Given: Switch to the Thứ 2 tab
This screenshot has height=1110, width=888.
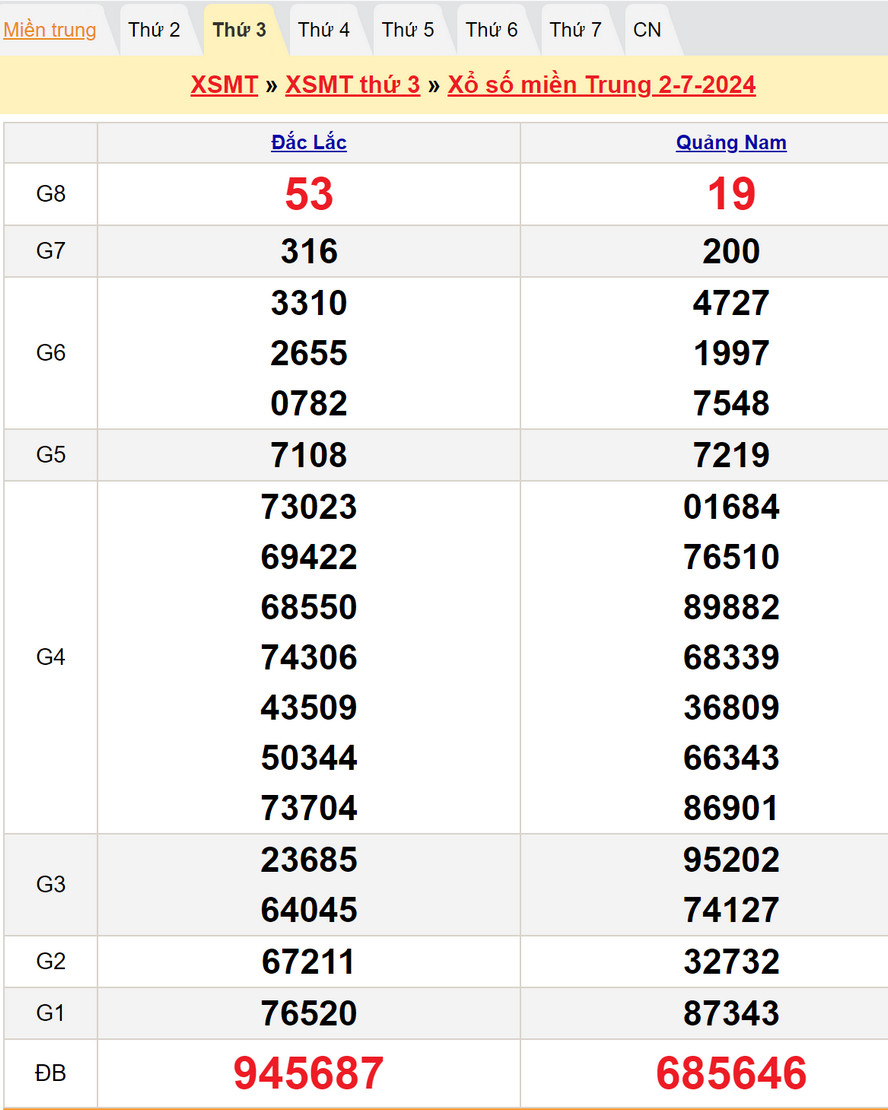Looking at the screenshot, I should (154, 30).
